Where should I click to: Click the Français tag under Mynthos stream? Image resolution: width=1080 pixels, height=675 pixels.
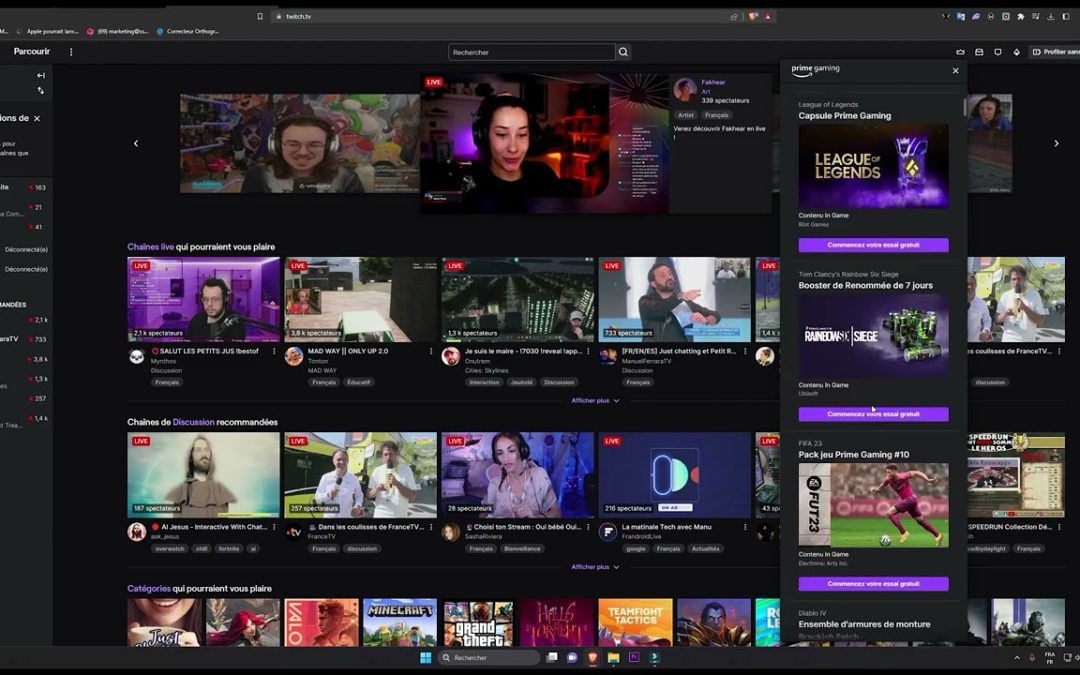click(x=167, y=382)
